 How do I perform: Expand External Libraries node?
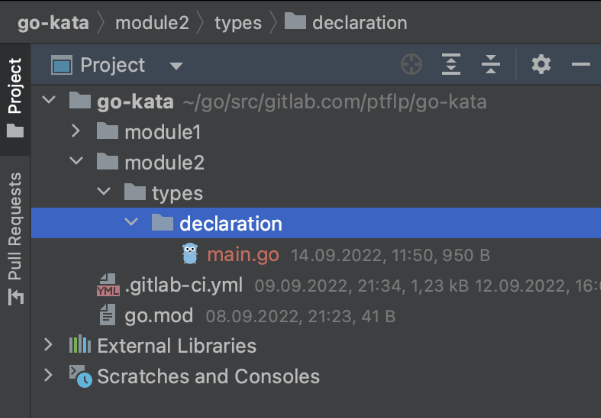point(48,346)
